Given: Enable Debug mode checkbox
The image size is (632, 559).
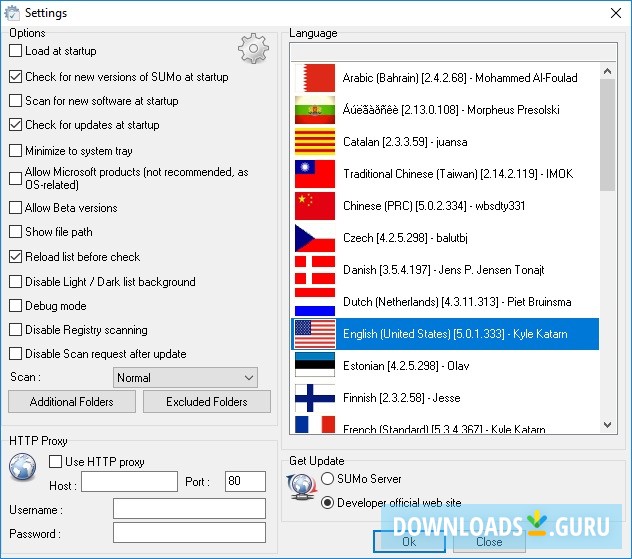Looking at the screenshot, I should [15, 305].
